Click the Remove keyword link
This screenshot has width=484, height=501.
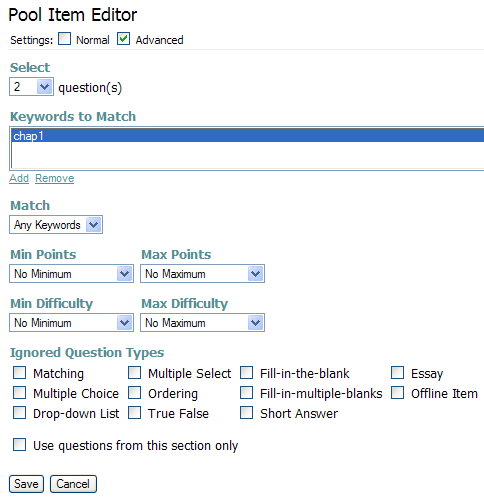55,178
